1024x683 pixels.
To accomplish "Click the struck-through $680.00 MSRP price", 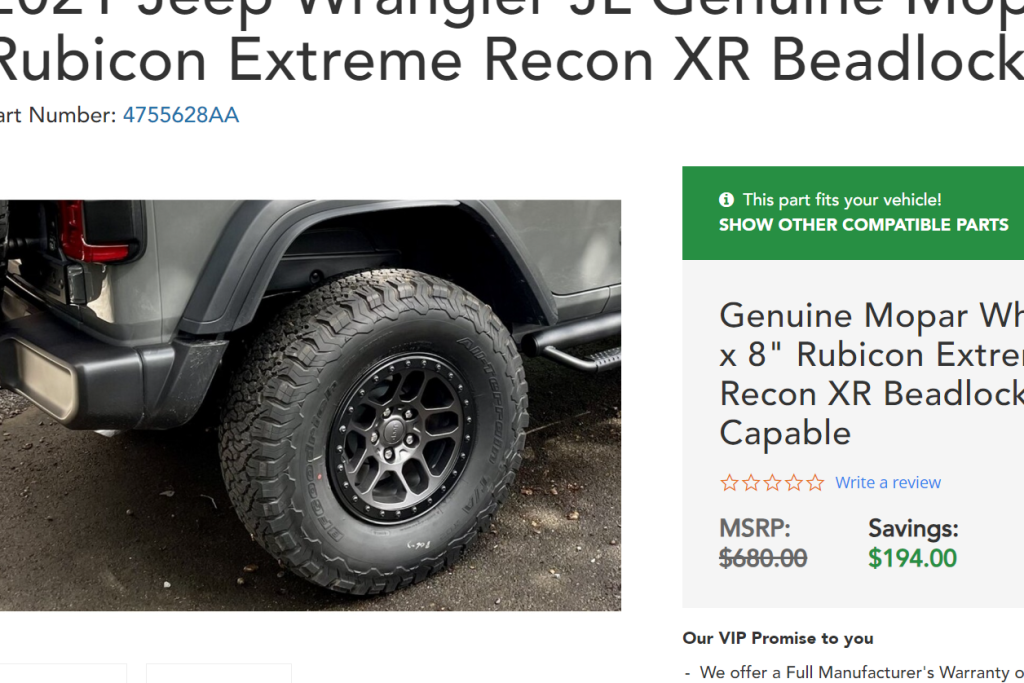I will [x=763, y=558].
